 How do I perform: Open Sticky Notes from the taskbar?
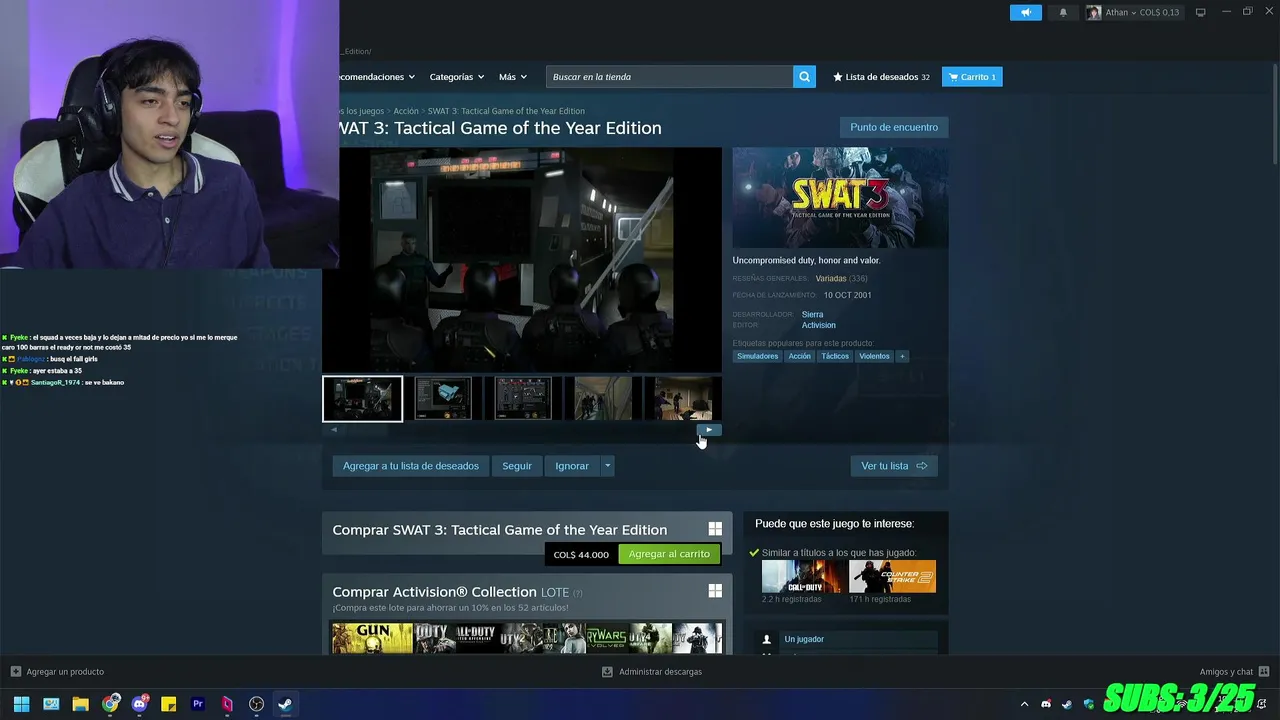tap(168, 704)
